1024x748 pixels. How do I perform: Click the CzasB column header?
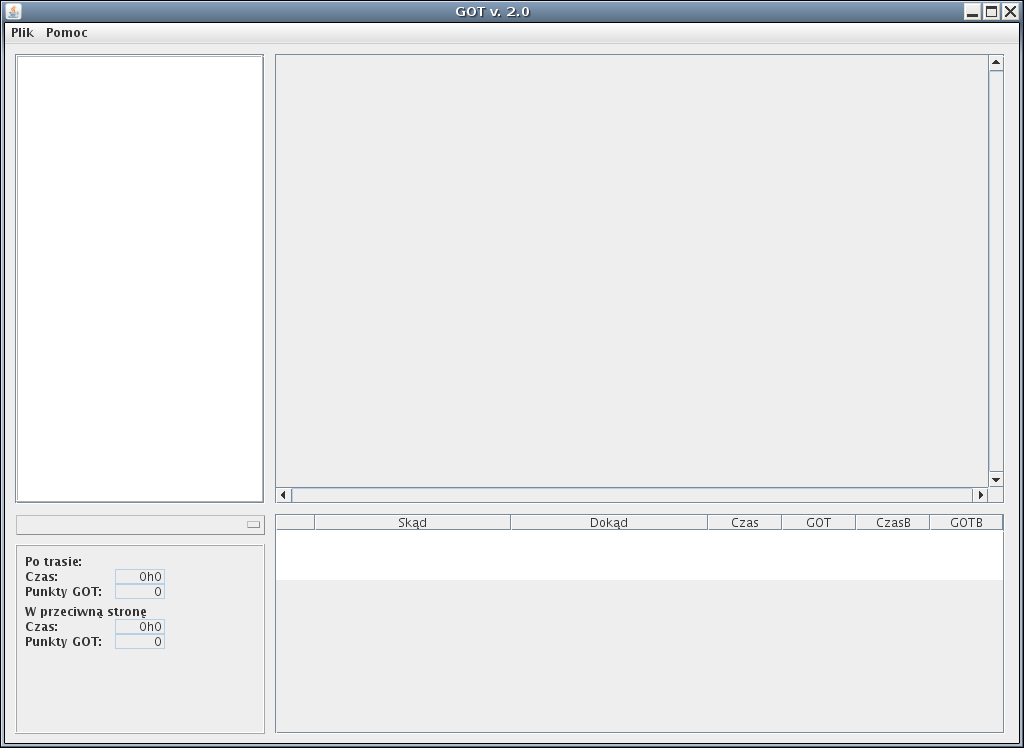pyautogui.click(x=893, y=523)
